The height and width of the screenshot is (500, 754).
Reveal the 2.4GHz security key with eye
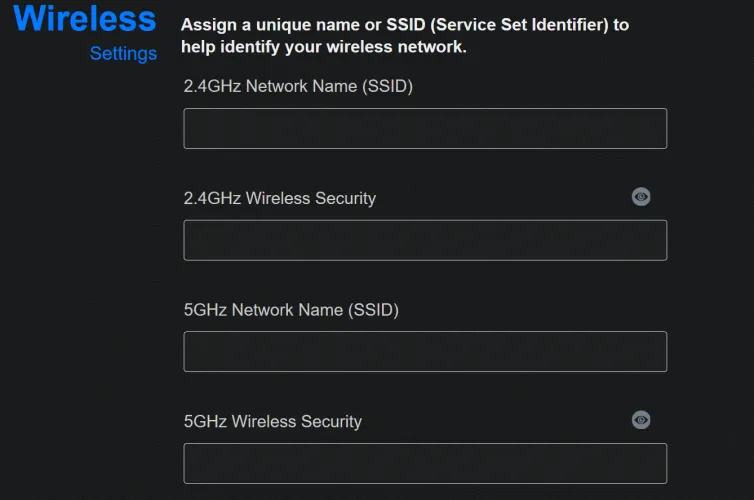pos(641,197)
